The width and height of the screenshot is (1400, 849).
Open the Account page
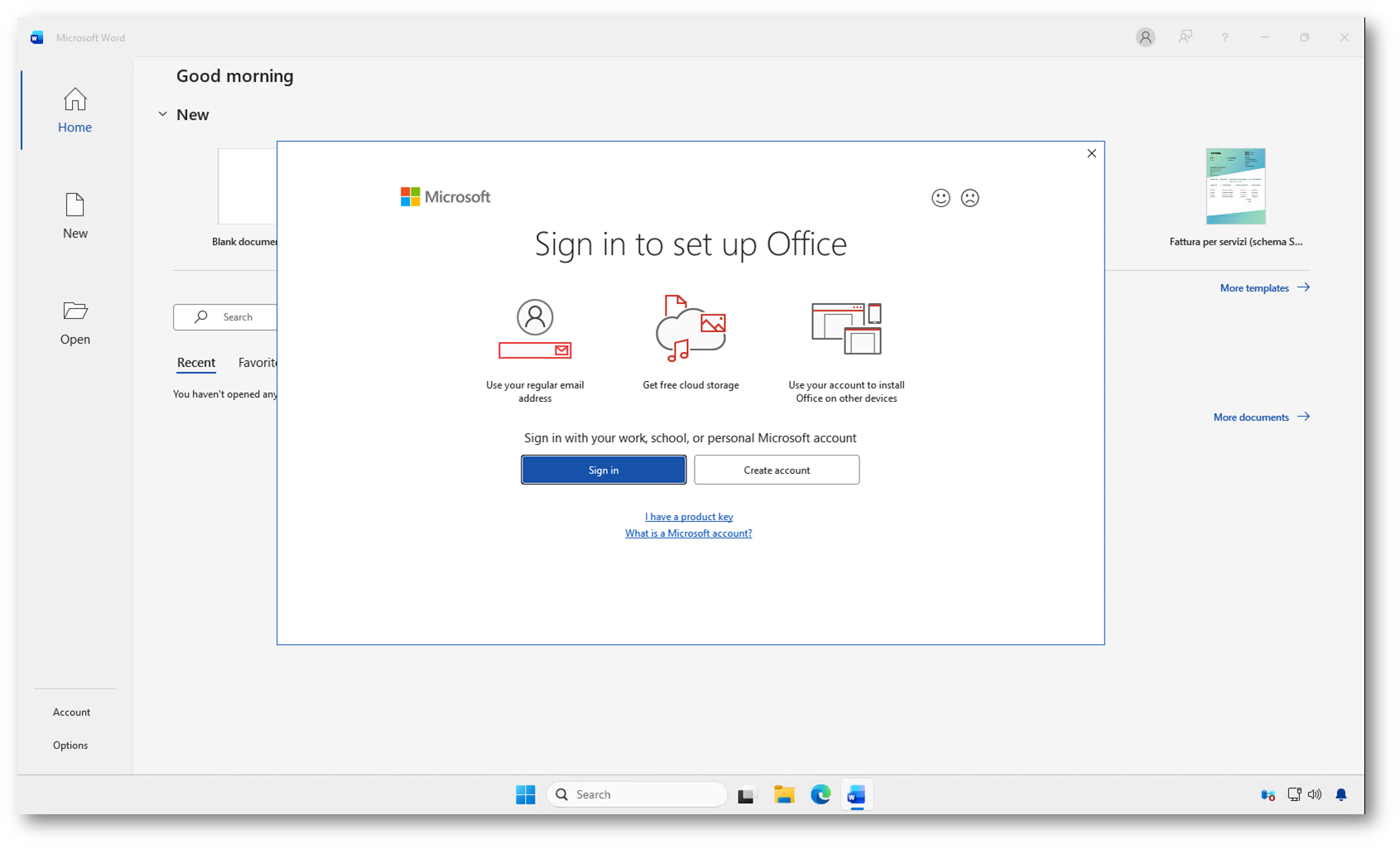(71, 712)
